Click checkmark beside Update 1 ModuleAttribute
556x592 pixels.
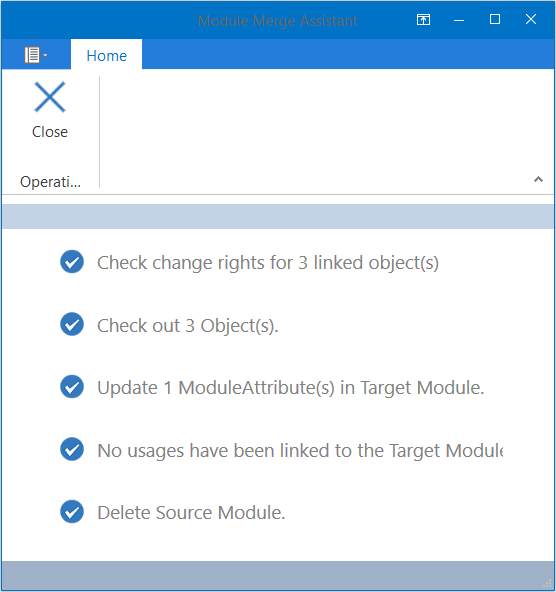pyautogui.click(x=72, y=387)
